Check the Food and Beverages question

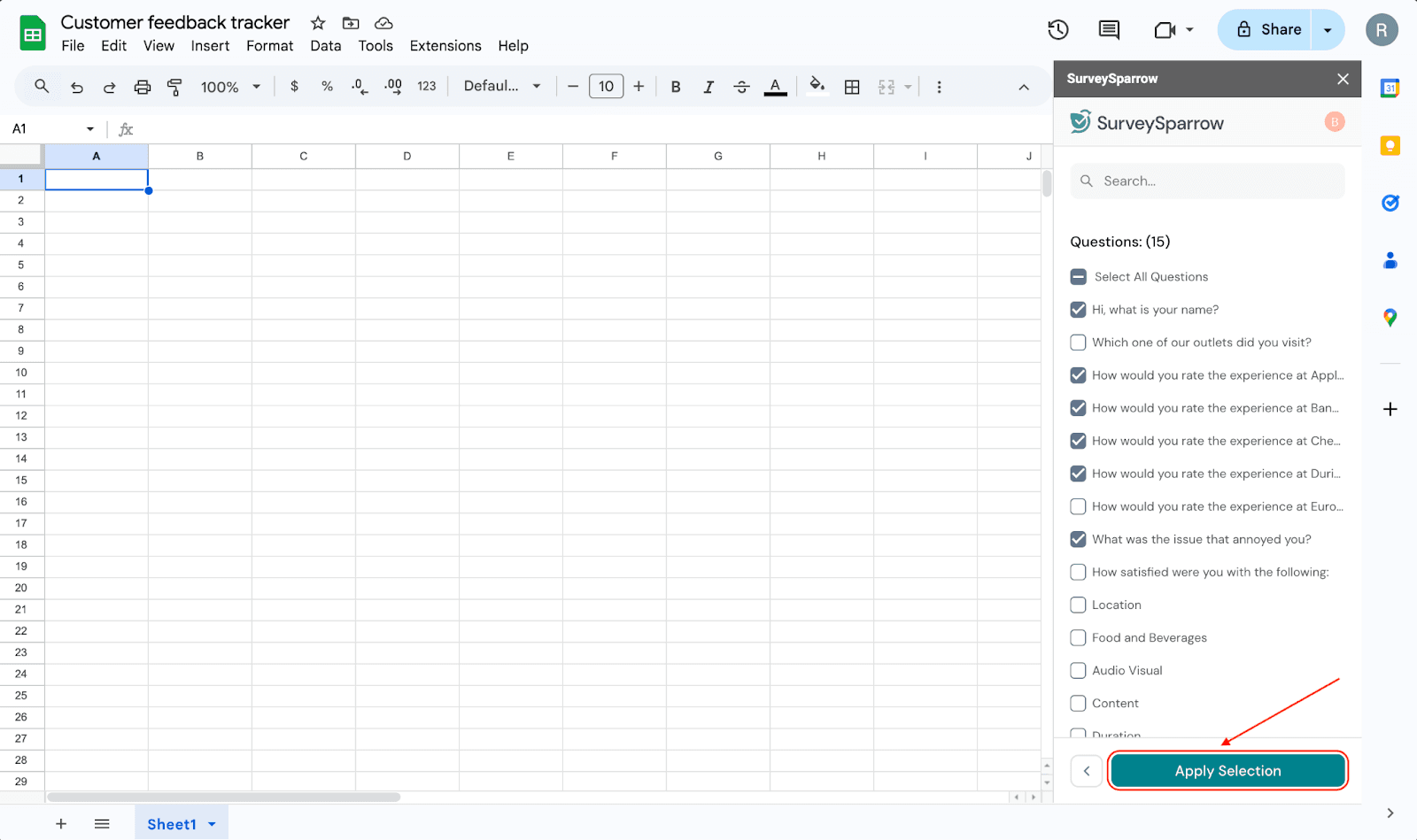point(1078,638)
